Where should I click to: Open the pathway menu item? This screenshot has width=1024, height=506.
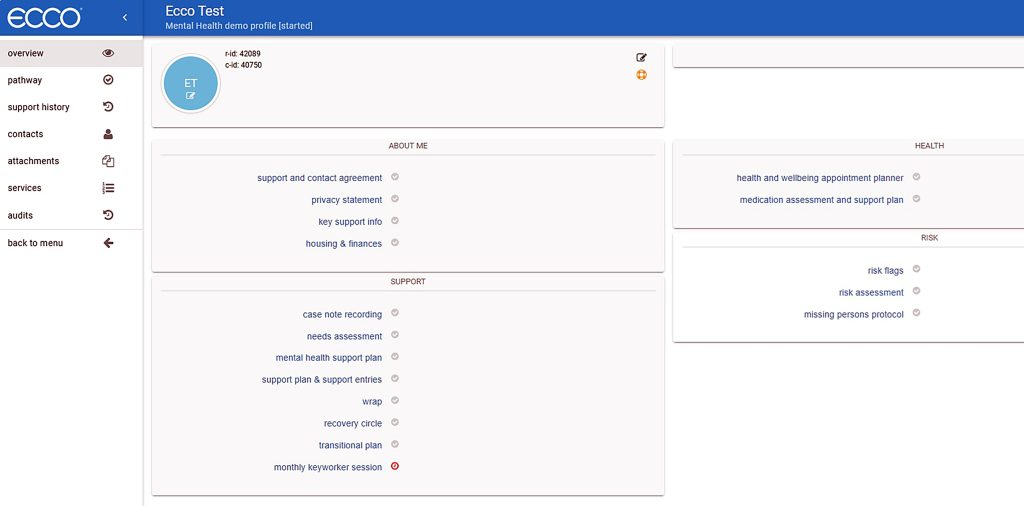point(25,80)
